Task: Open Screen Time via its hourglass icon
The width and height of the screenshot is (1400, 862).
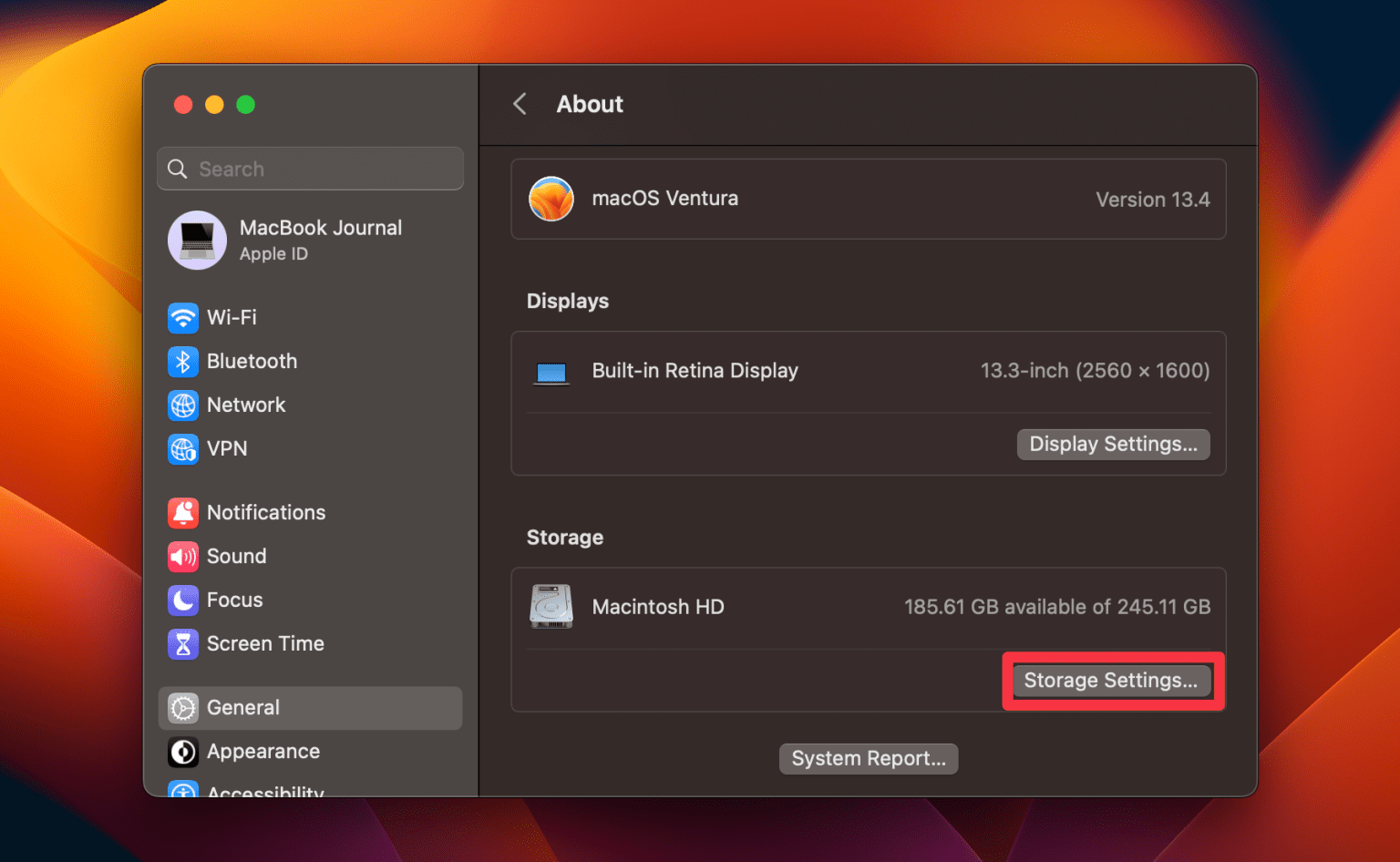Action: (x=183, y=643)
